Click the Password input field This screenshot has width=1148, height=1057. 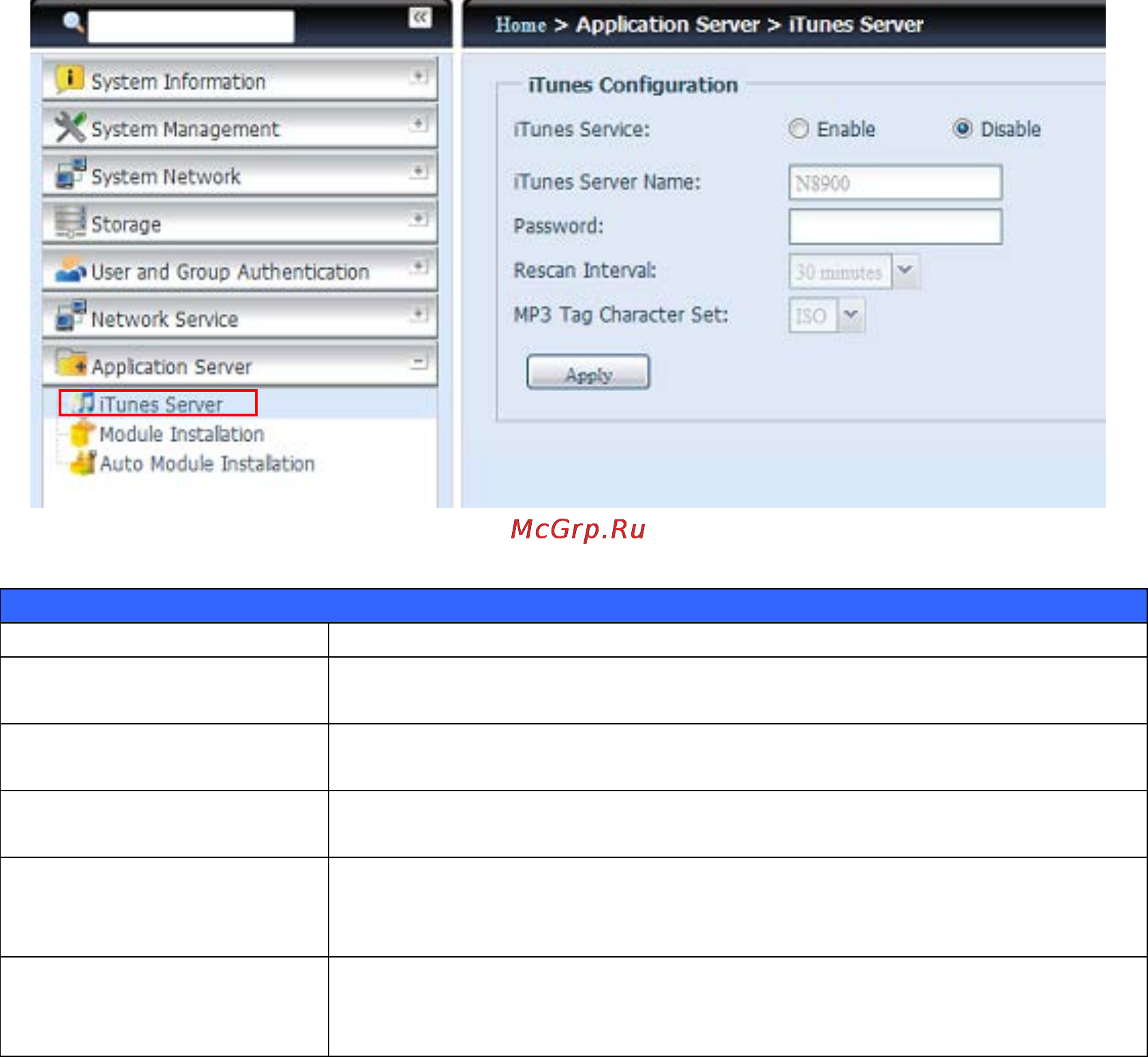pyautogui.click(x=895, y=226)
